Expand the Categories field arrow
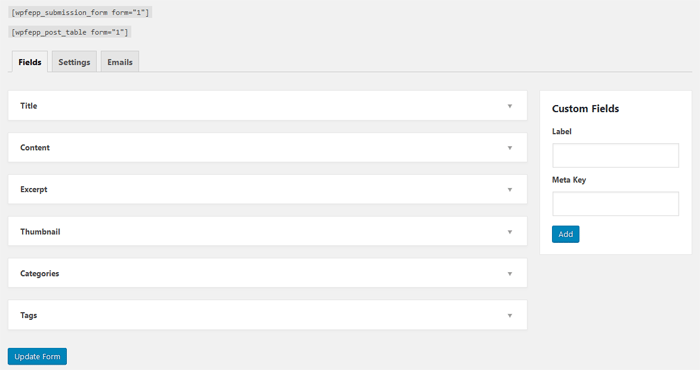Screen dimensions: 700x370 (x=509, y=274)
